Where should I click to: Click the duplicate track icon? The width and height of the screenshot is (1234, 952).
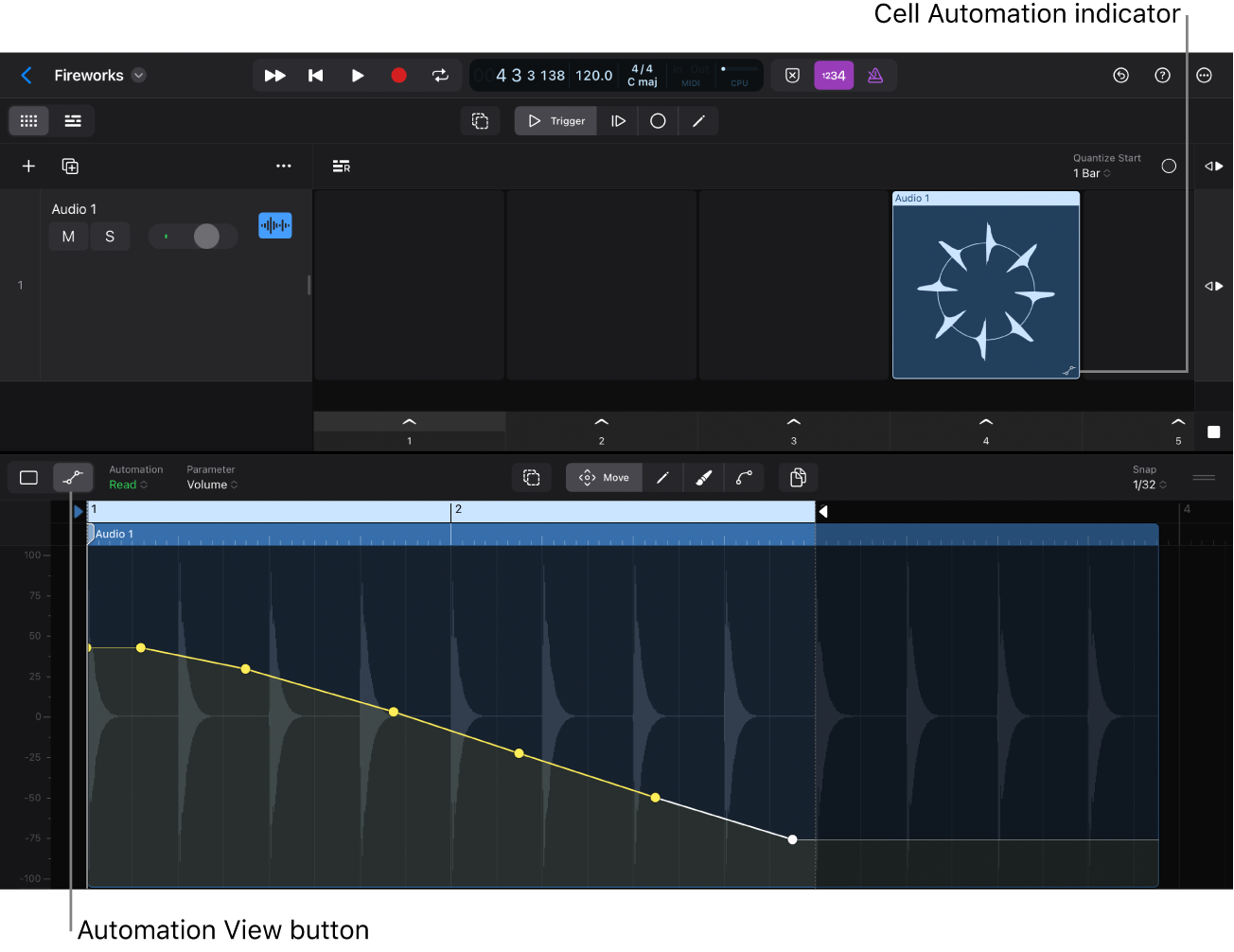(x=70, y=167)
